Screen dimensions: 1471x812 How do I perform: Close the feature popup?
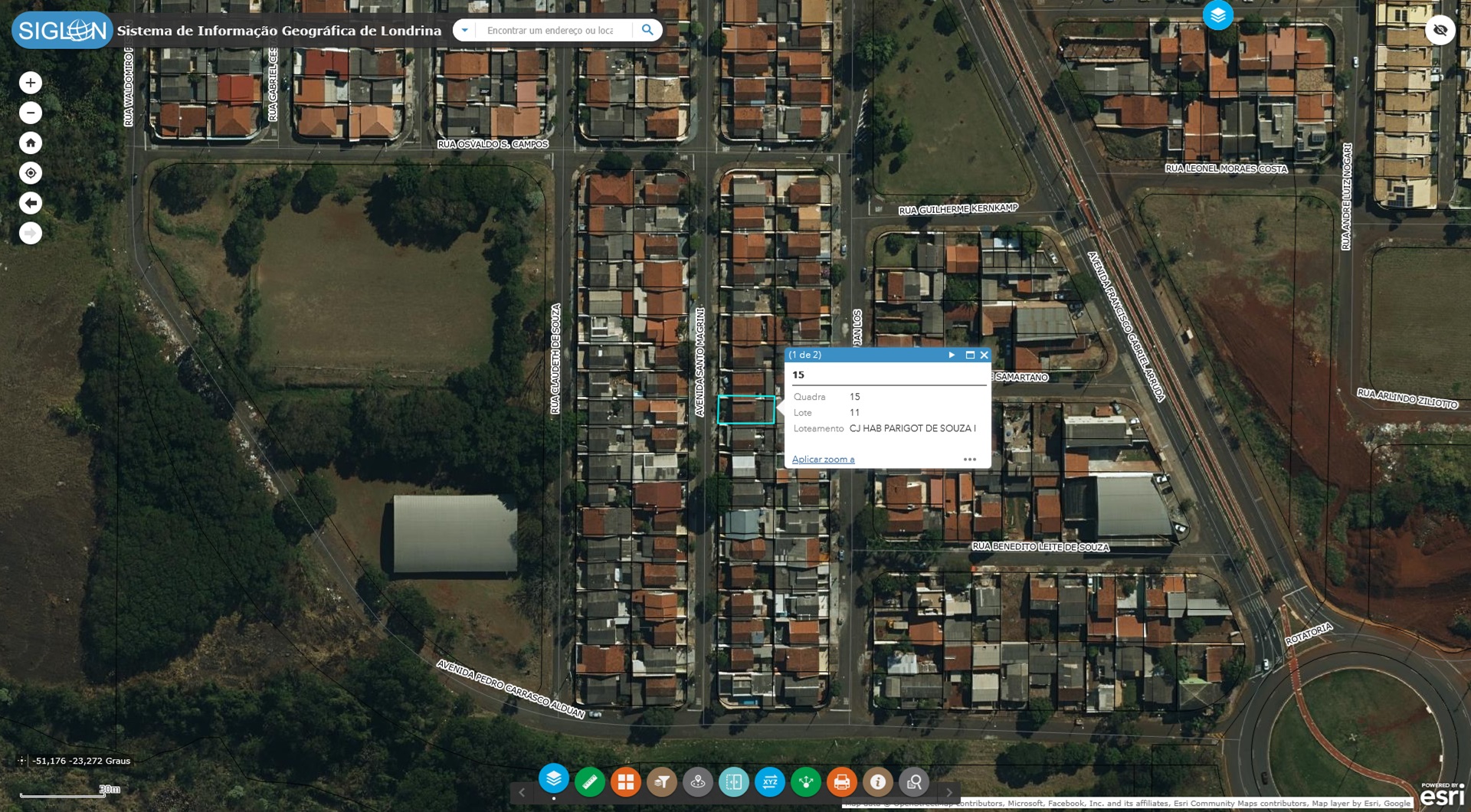coord(984,355)
